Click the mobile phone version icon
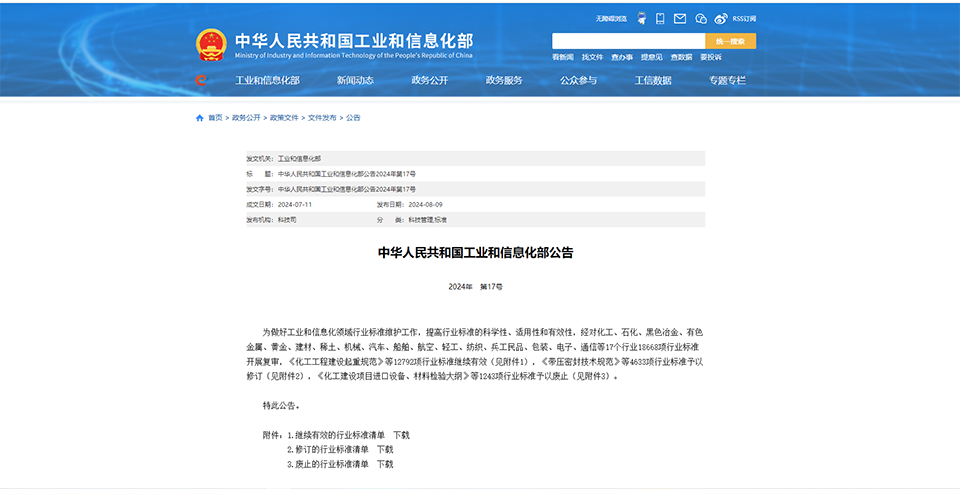 click(x=660, y=18)
